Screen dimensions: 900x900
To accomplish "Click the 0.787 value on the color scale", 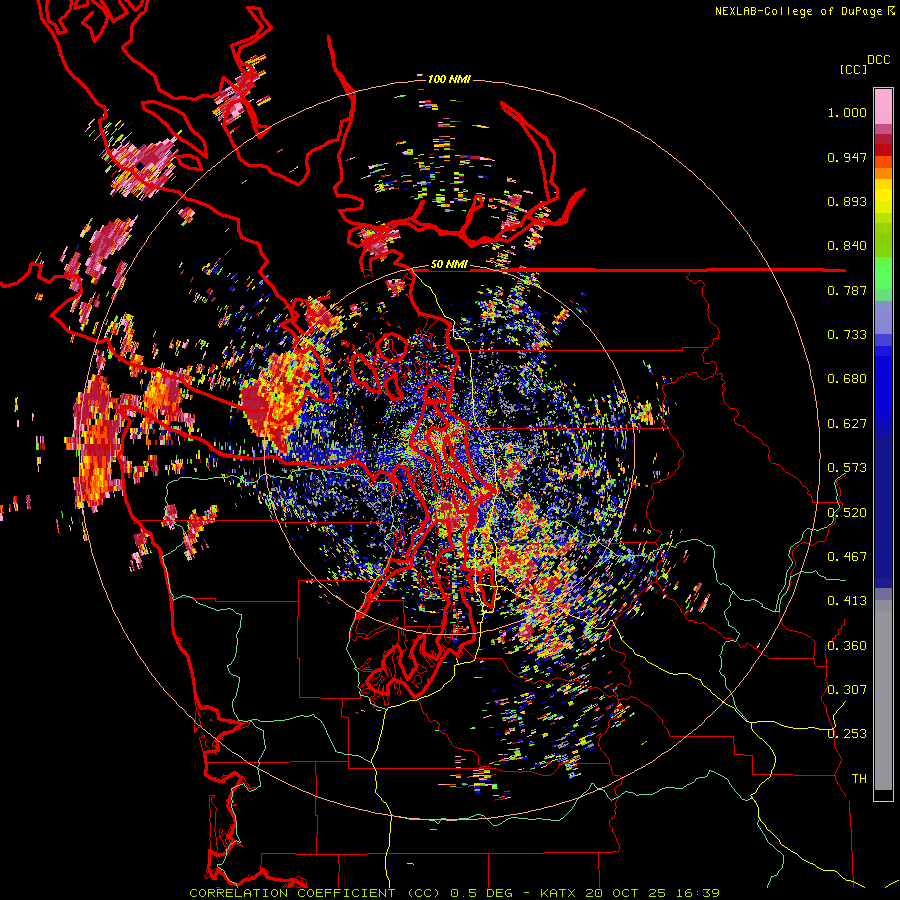I will click(847, 290).
